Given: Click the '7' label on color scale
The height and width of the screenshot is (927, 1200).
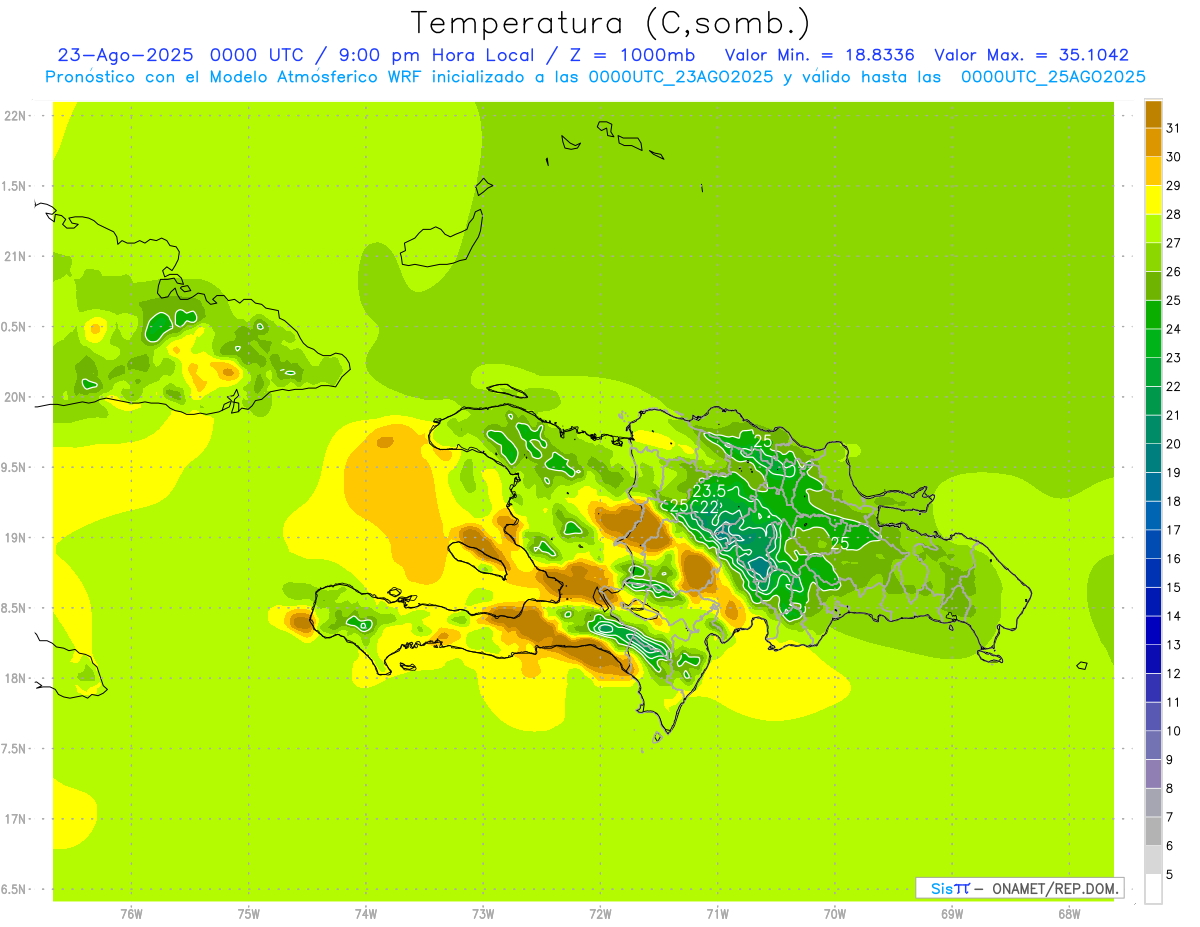Looking at the screenshot, I should point(1170,817).
